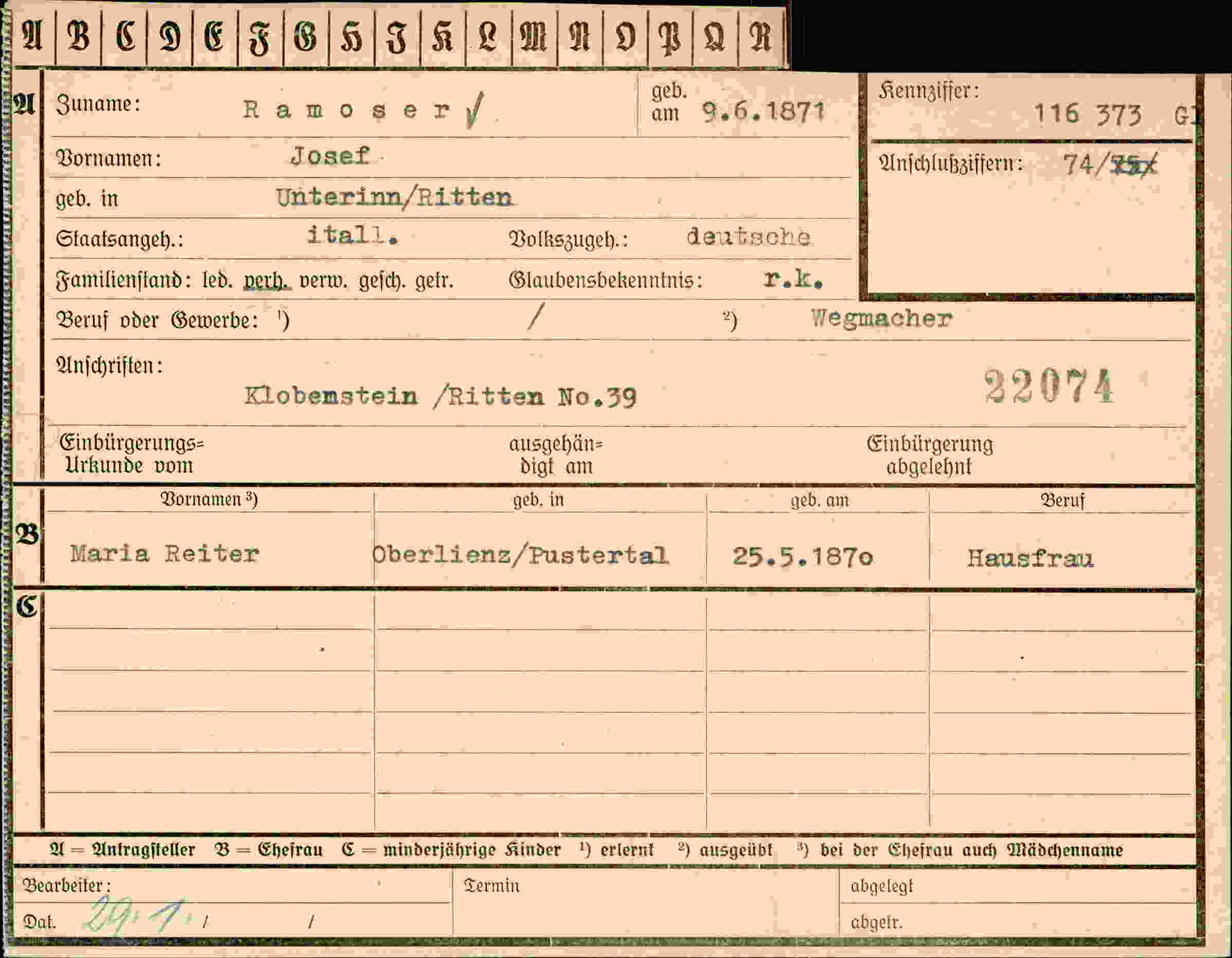Viewport: 1232px width, 958px height.
Task: Click the underlined 'verh.' marital status
Action: 267,280
